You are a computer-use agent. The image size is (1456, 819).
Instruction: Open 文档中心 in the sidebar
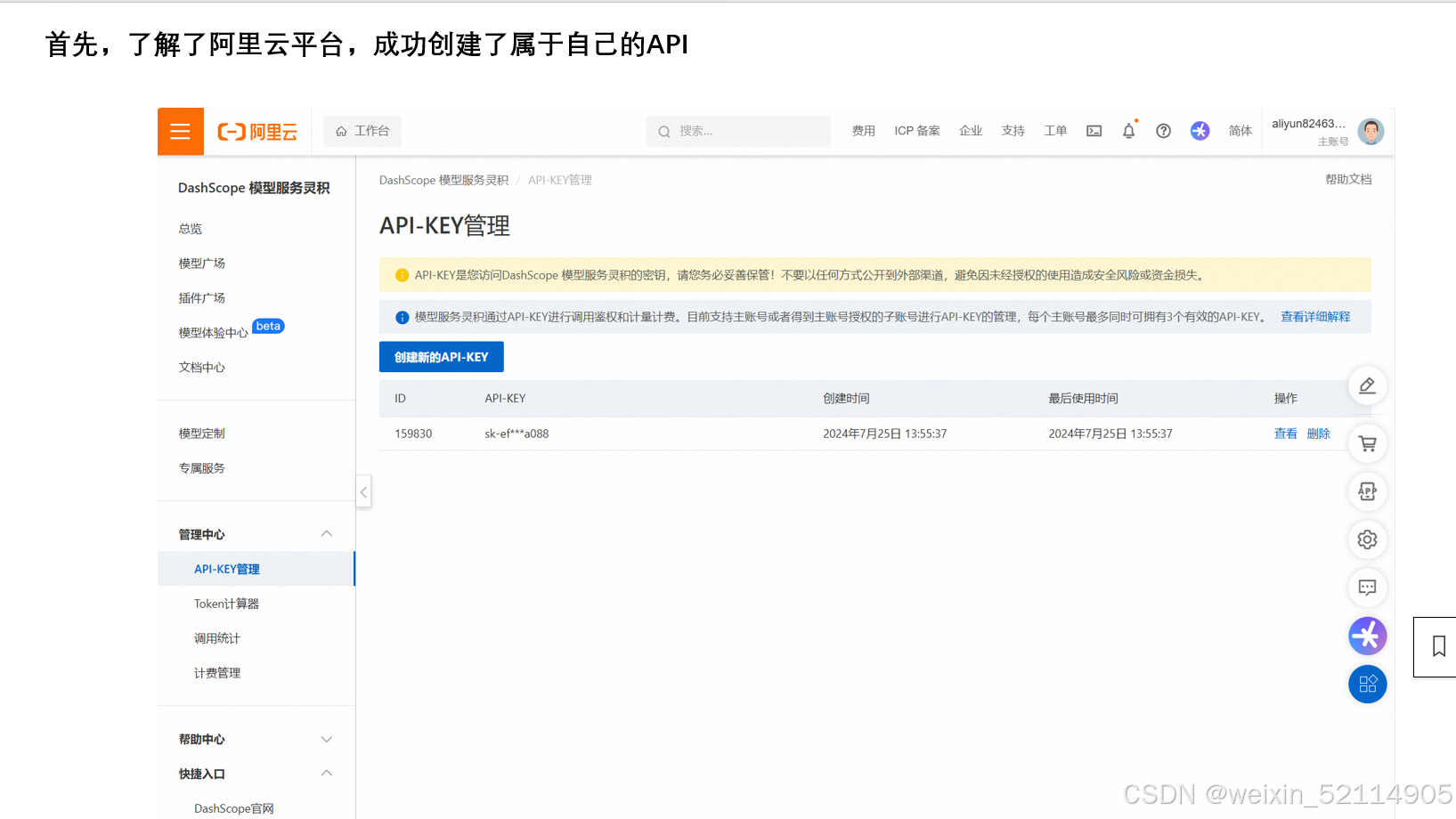point(202,368)
